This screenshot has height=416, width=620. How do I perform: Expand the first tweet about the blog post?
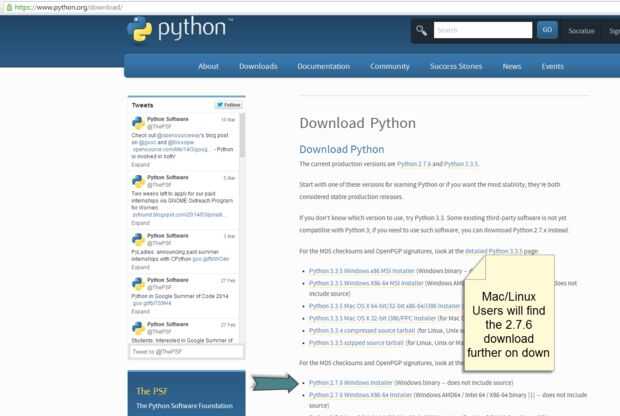(x=140, y=165)
